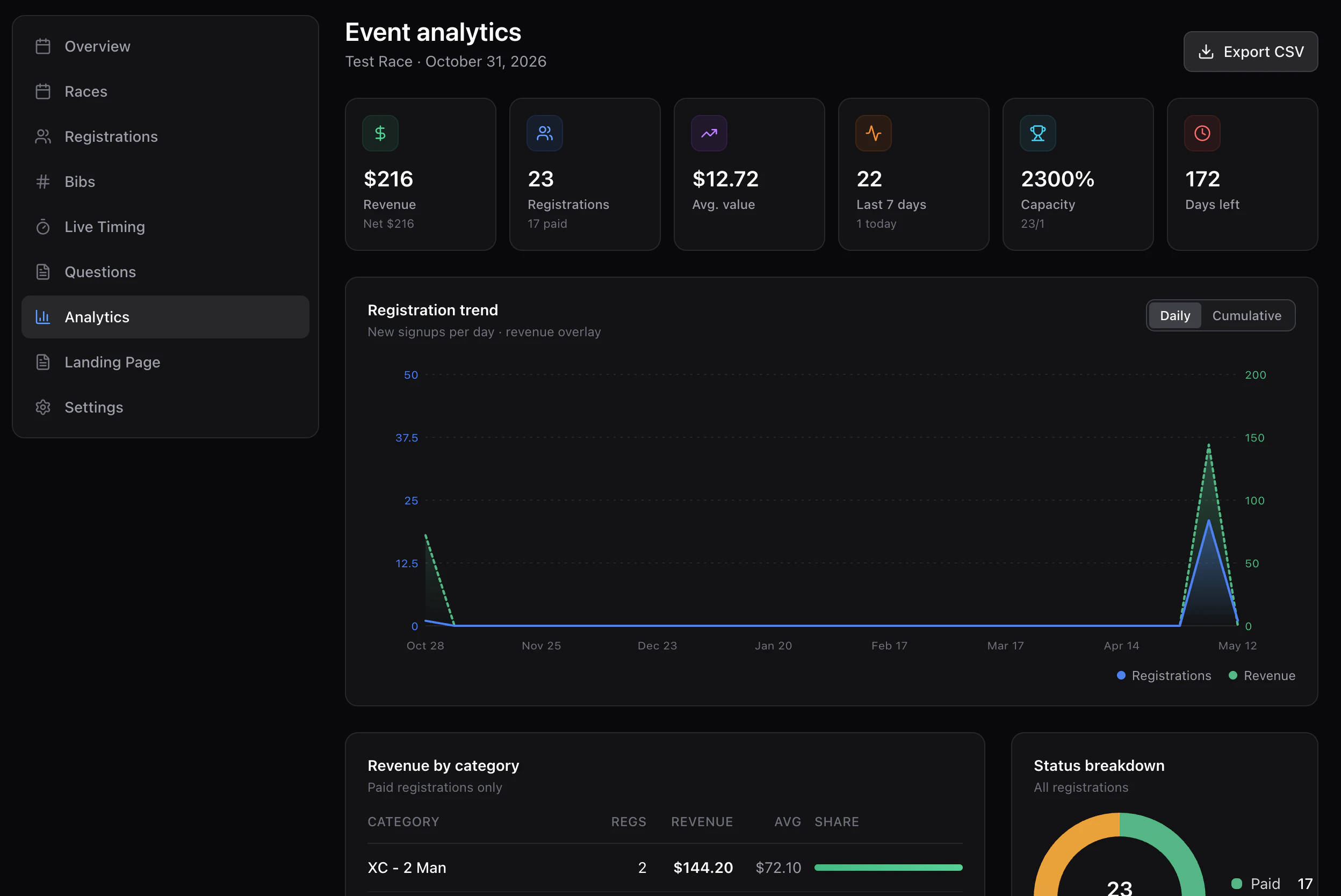Click the Analytics bar chart icon

[43, 317]
